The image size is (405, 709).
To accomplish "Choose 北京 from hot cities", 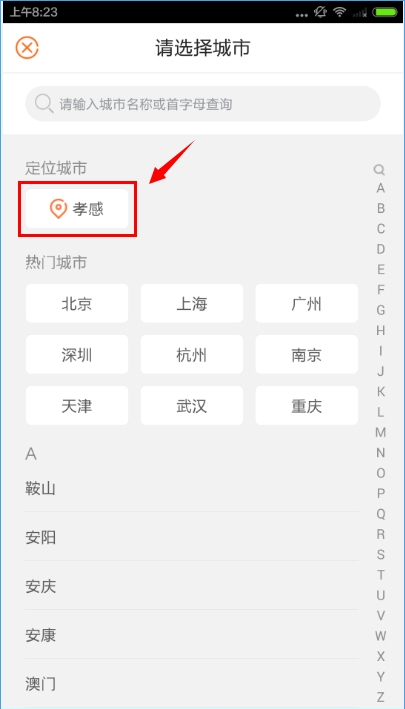I will point(77,303).
